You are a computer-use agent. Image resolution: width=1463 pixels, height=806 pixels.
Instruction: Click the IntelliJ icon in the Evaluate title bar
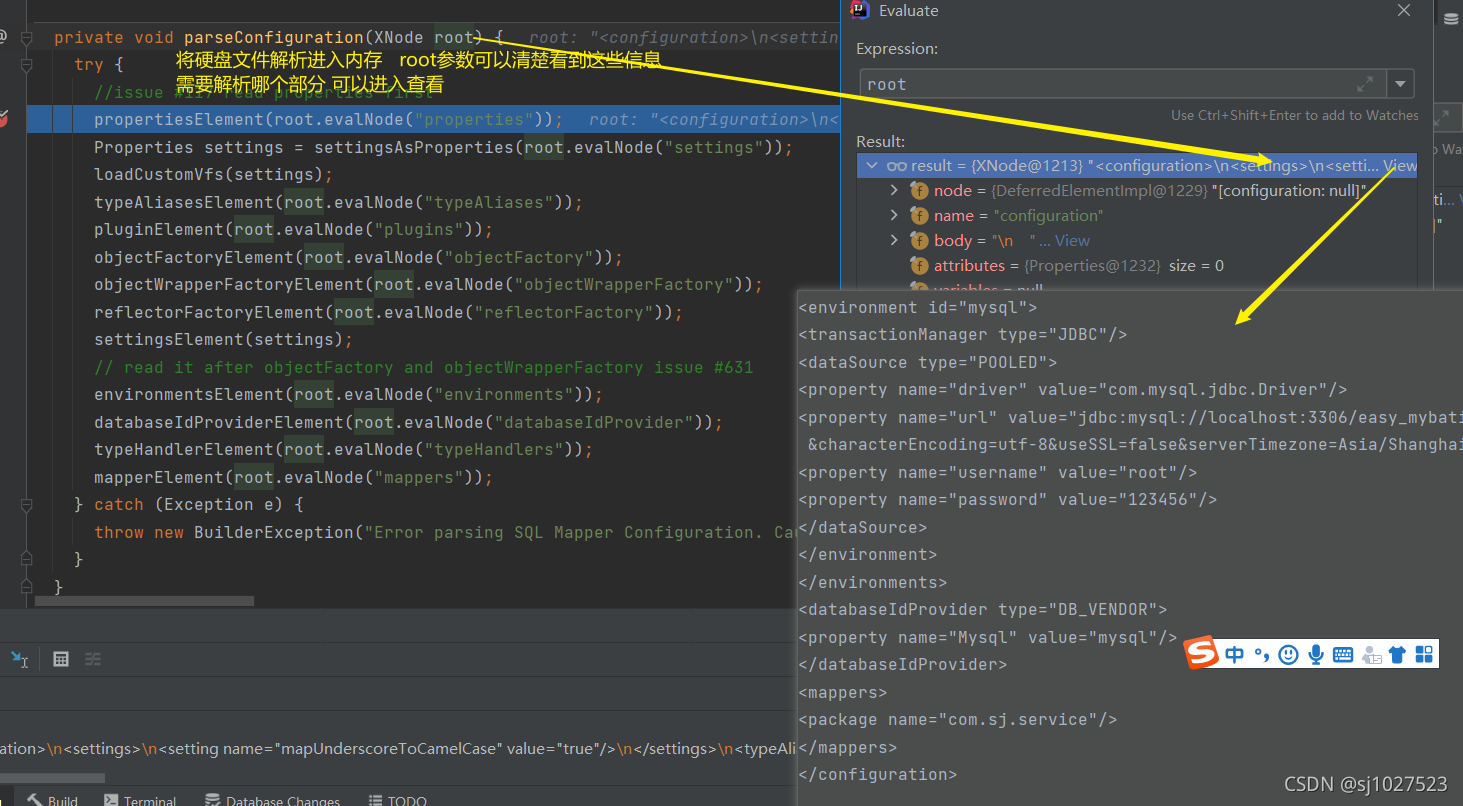tap(859, 10)
